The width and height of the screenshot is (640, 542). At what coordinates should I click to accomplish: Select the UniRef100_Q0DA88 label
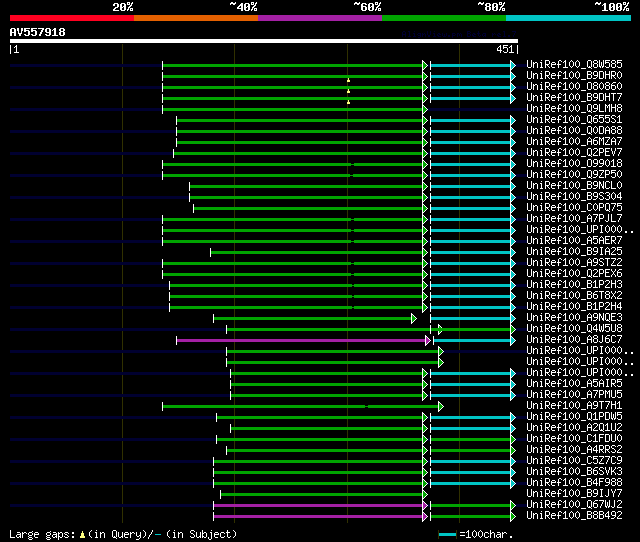point(574,130)
